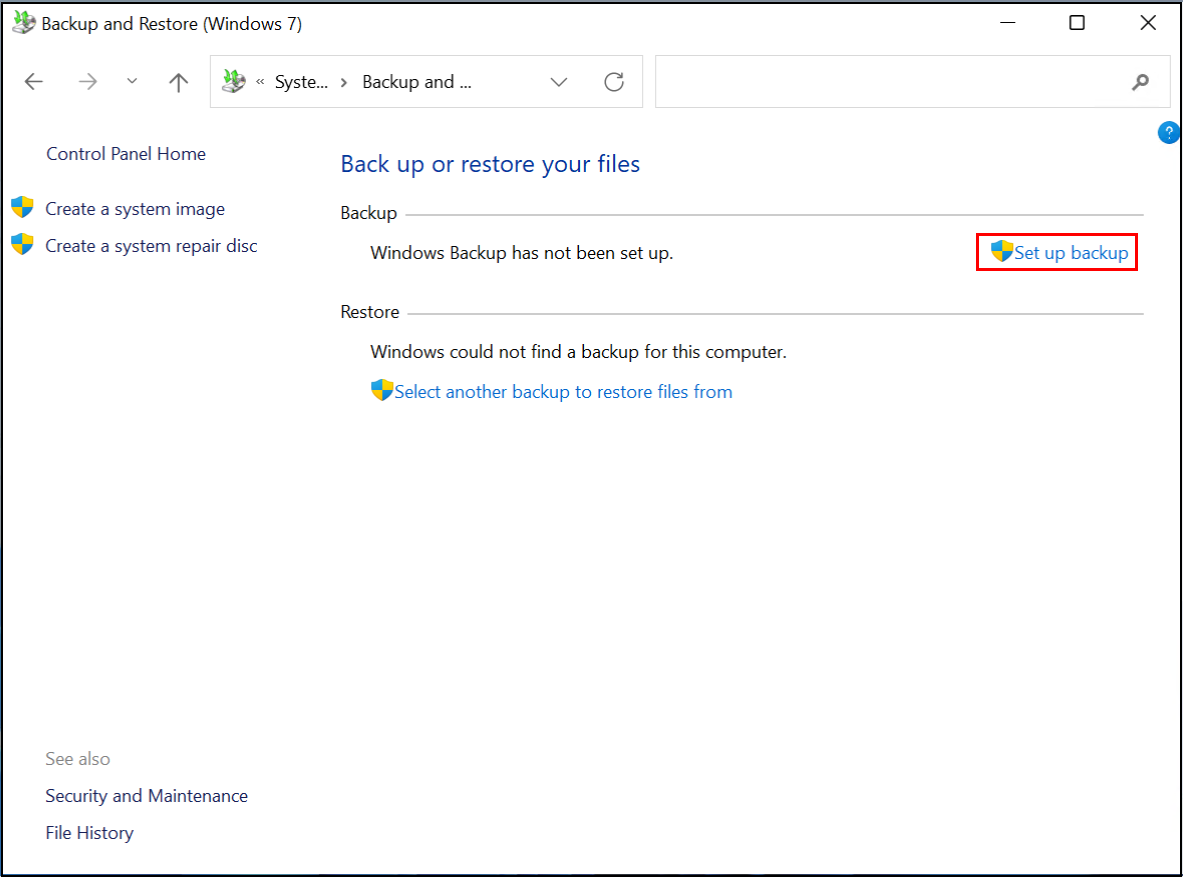Click the Back navigation arrow
This screenshot has height=877, width=1183.
[34, 82]
